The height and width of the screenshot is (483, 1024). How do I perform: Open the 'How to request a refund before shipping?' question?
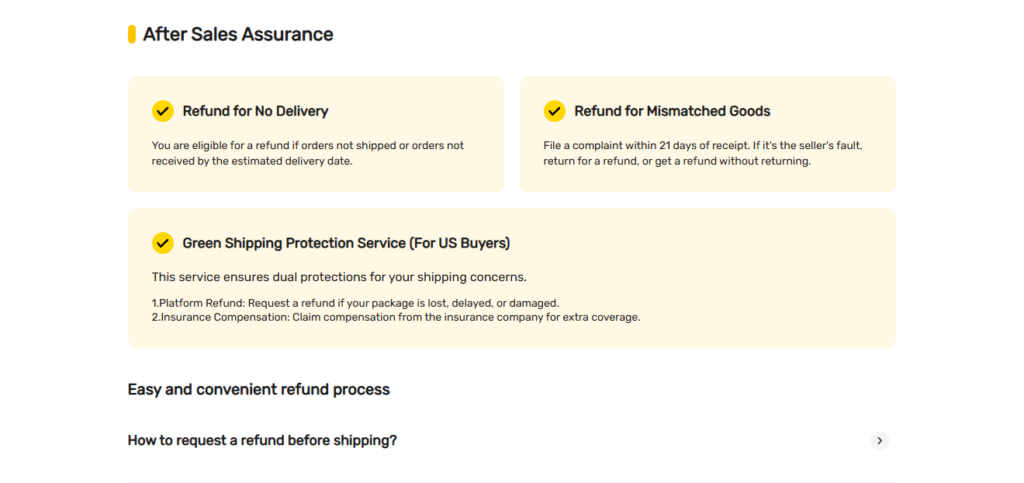coord(262,441)
